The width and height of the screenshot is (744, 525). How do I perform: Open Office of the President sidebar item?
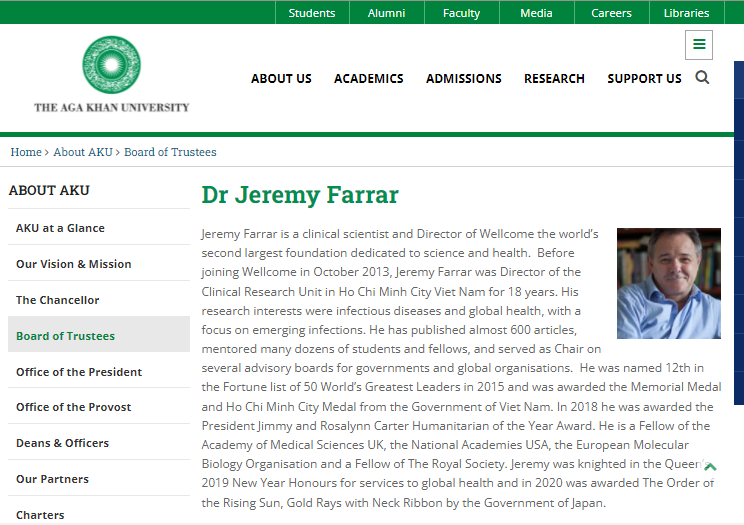pyautogui.click(x=99, y=372)
